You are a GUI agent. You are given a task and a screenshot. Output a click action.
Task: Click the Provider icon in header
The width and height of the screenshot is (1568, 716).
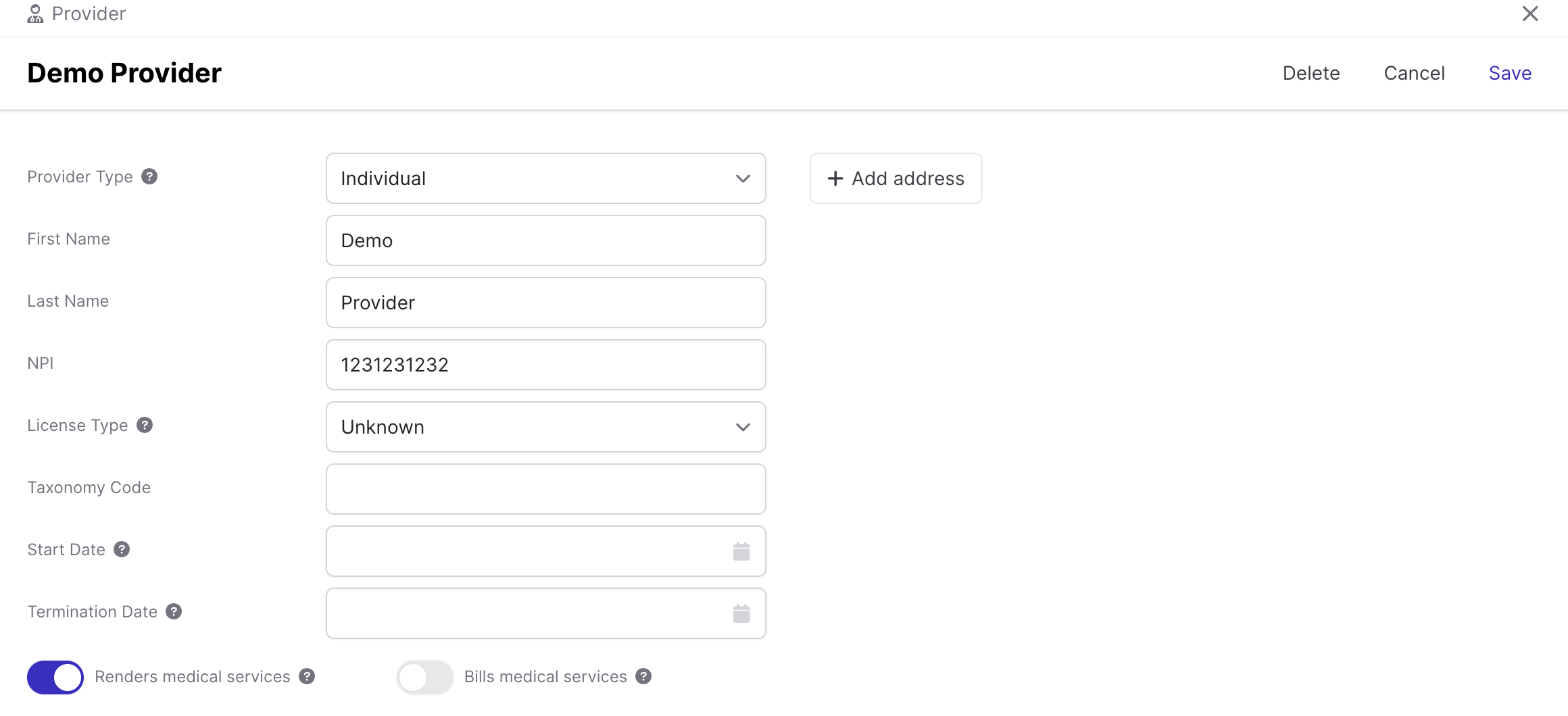[x=35, y=14]
